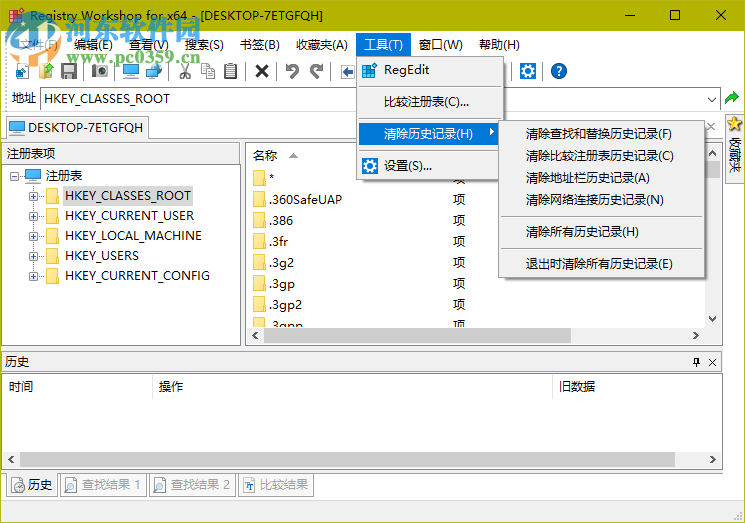Click the blue question mark help icon
The image size is (745, 523).
pos(559,71)
